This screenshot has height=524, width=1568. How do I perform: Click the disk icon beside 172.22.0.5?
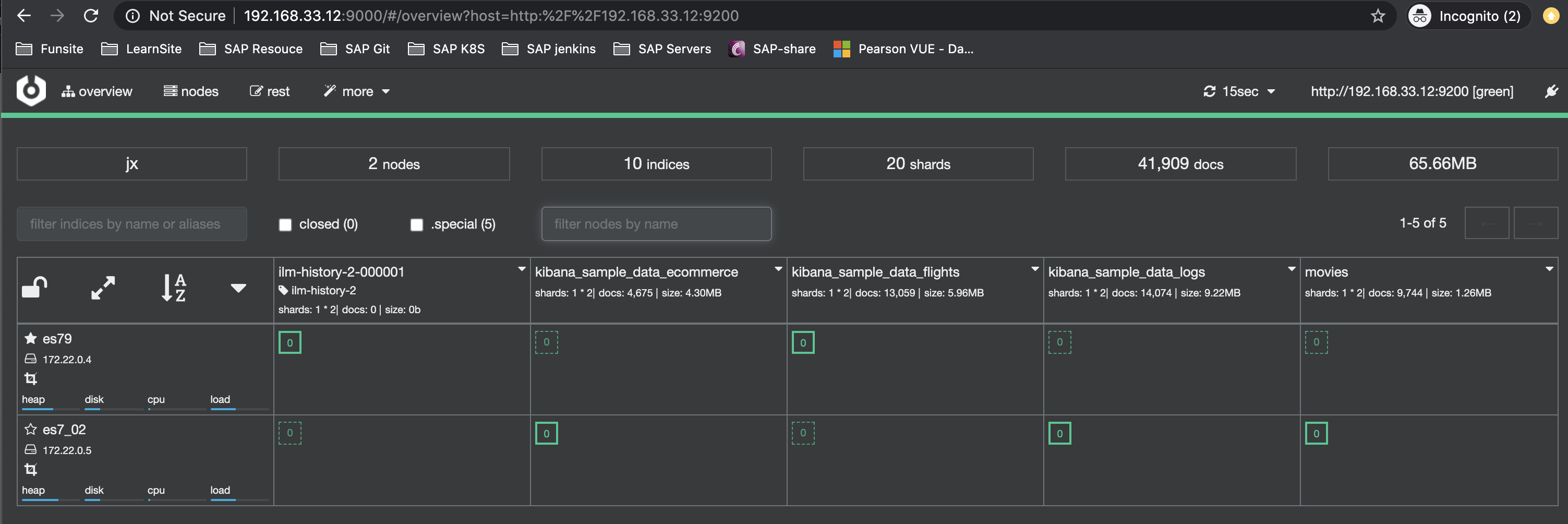pos(30,450)
